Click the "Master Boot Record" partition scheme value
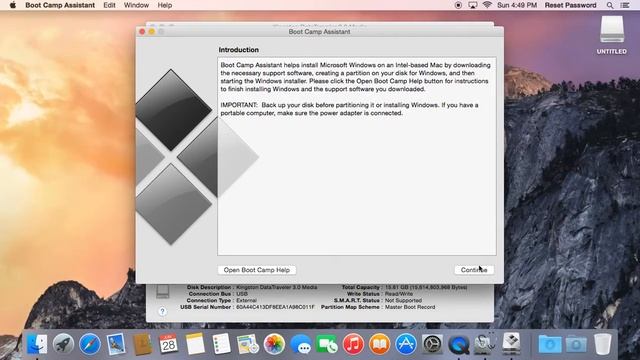This screenshot has height=360, width=640. click(x=410, y=307)
